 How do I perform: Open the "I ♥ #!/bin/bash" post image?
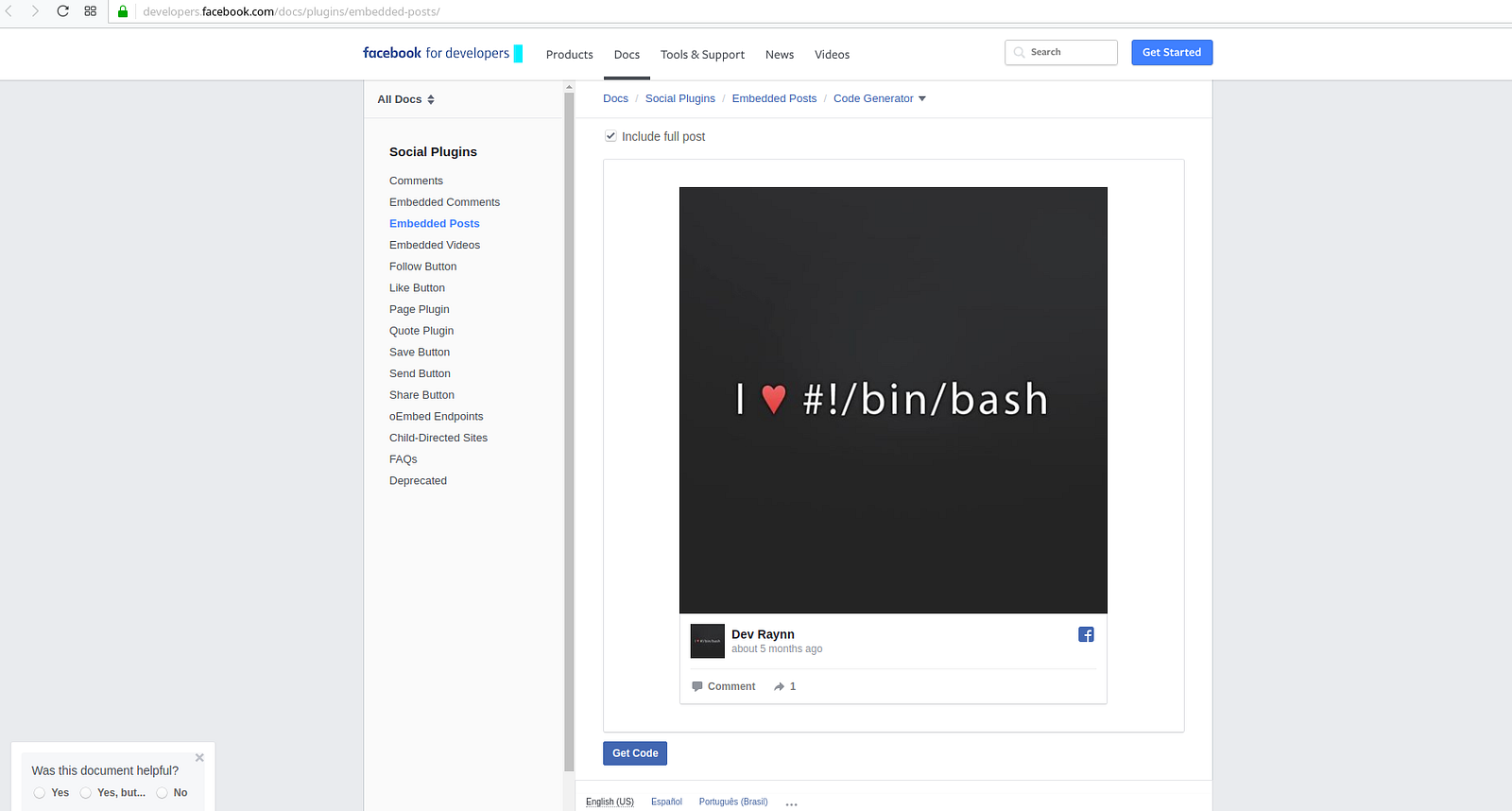[893, 400]
